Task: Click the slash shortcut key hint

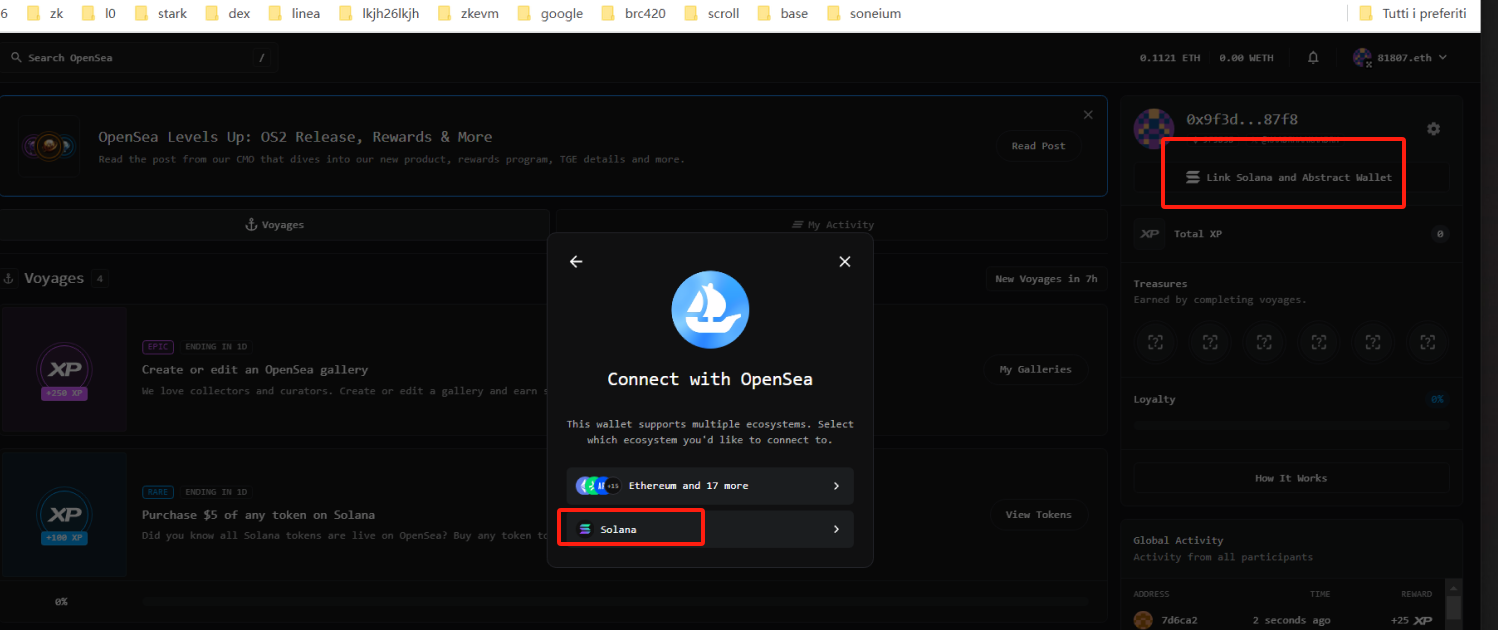Action: [x=262, y=58]
